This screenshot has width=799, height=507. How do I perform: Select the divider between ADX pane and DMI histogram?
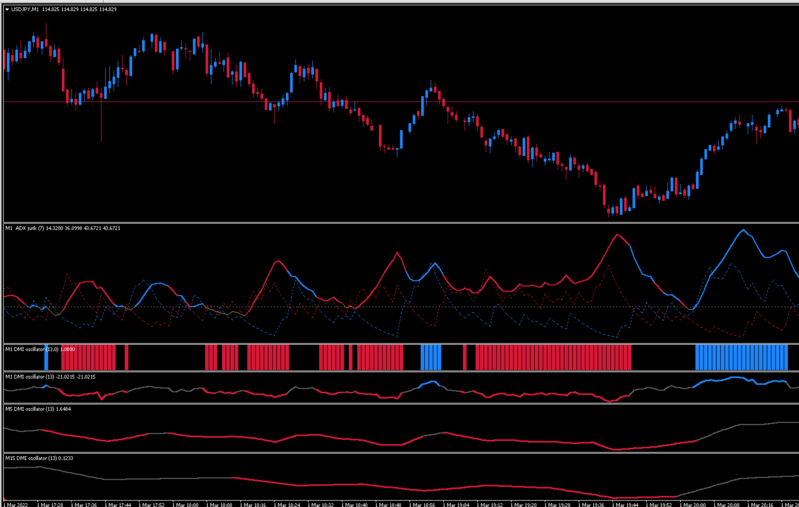[401, 343]
